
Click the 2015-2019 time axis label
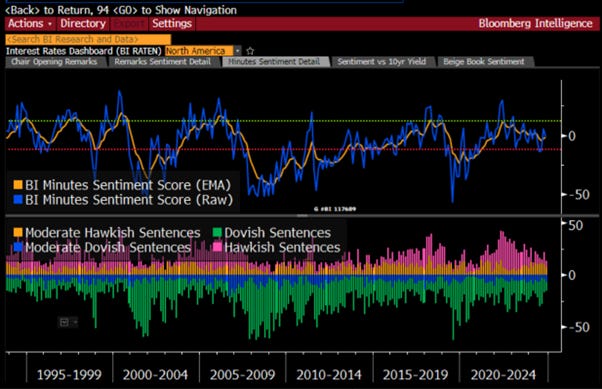tap(415, 375)
